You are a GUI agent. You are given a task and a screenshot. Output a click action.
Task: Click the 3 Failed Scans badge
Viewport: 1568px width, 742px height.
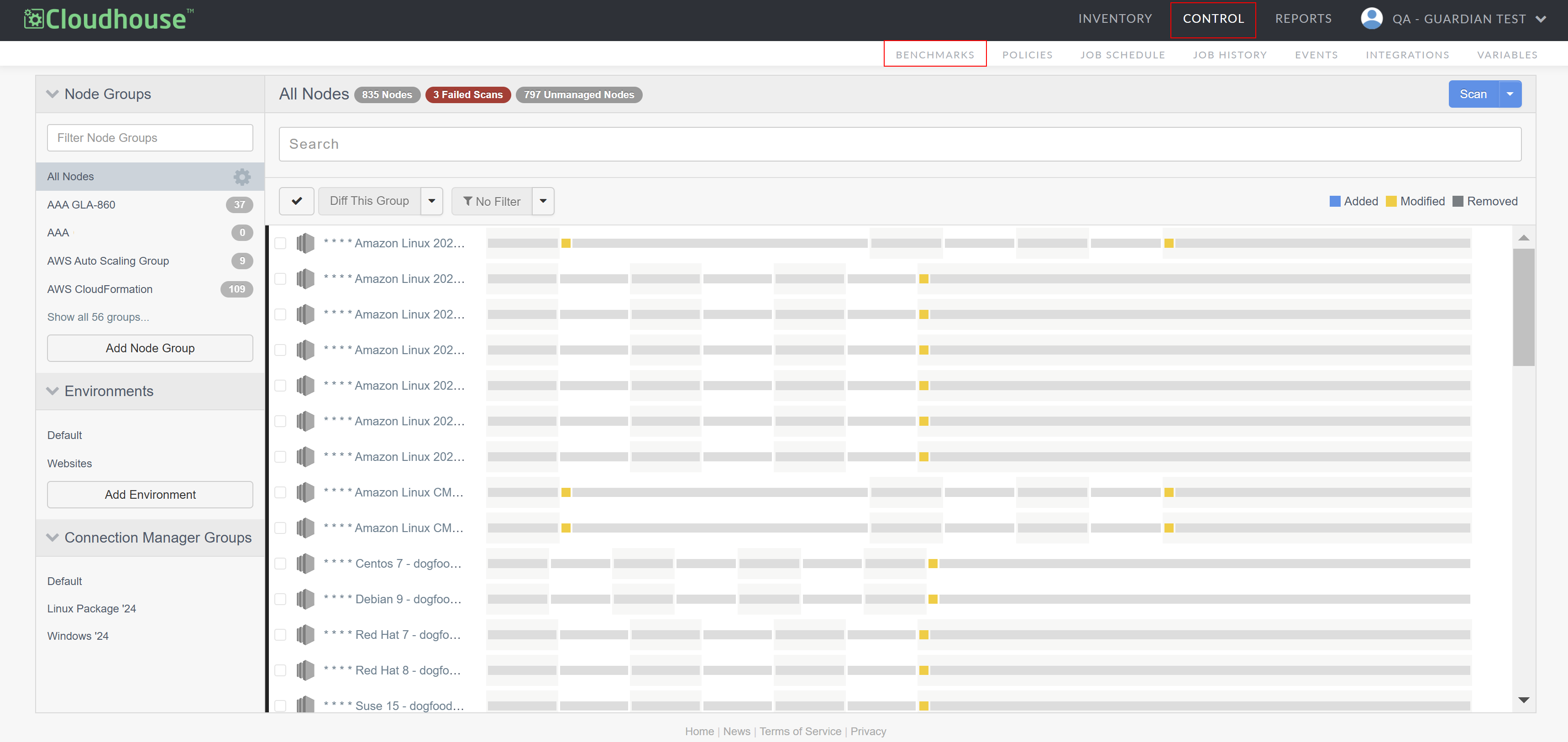[467, 95]
